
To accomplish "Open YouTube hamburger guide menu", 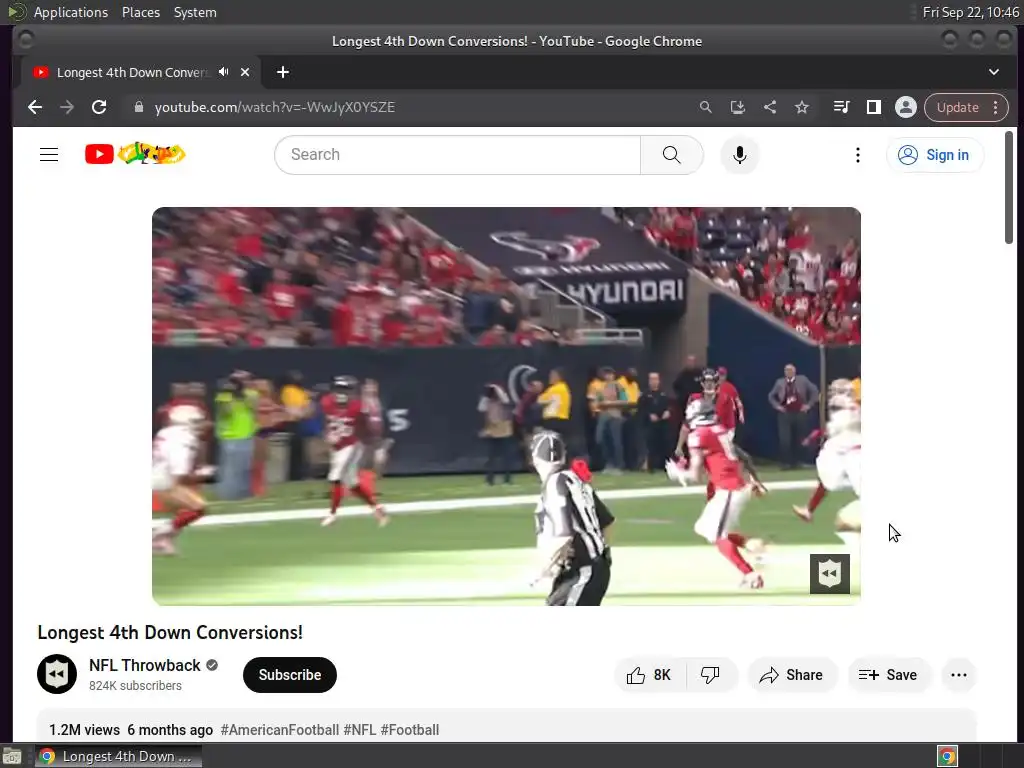I will point(49,155).
